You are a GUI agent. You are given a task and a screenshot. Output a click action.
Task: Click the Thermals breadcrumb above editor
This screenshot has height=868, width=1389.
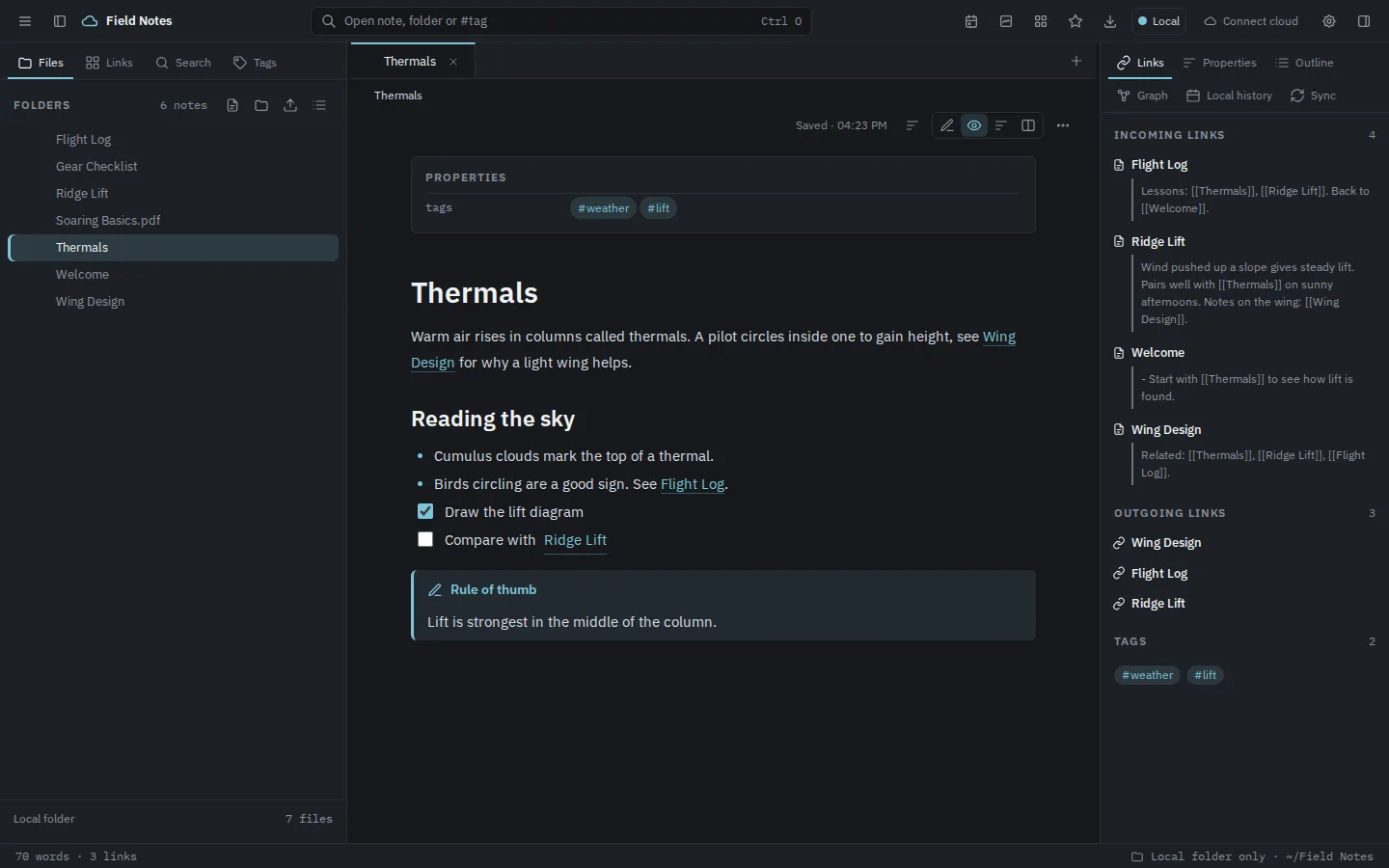(x=398, y=95)
